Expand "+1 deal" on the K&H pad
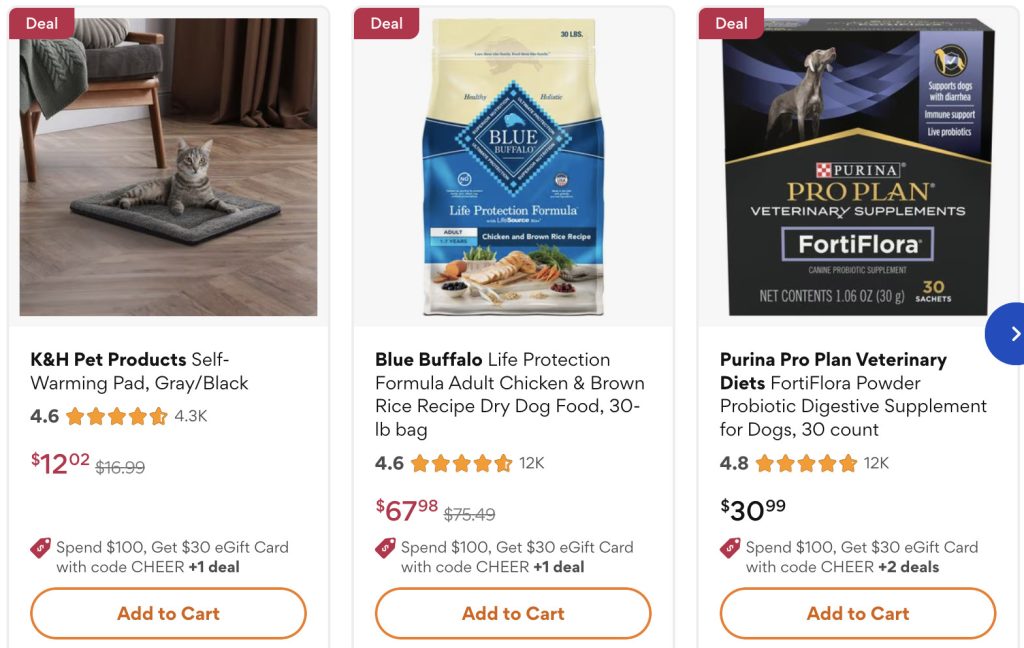 214,567
